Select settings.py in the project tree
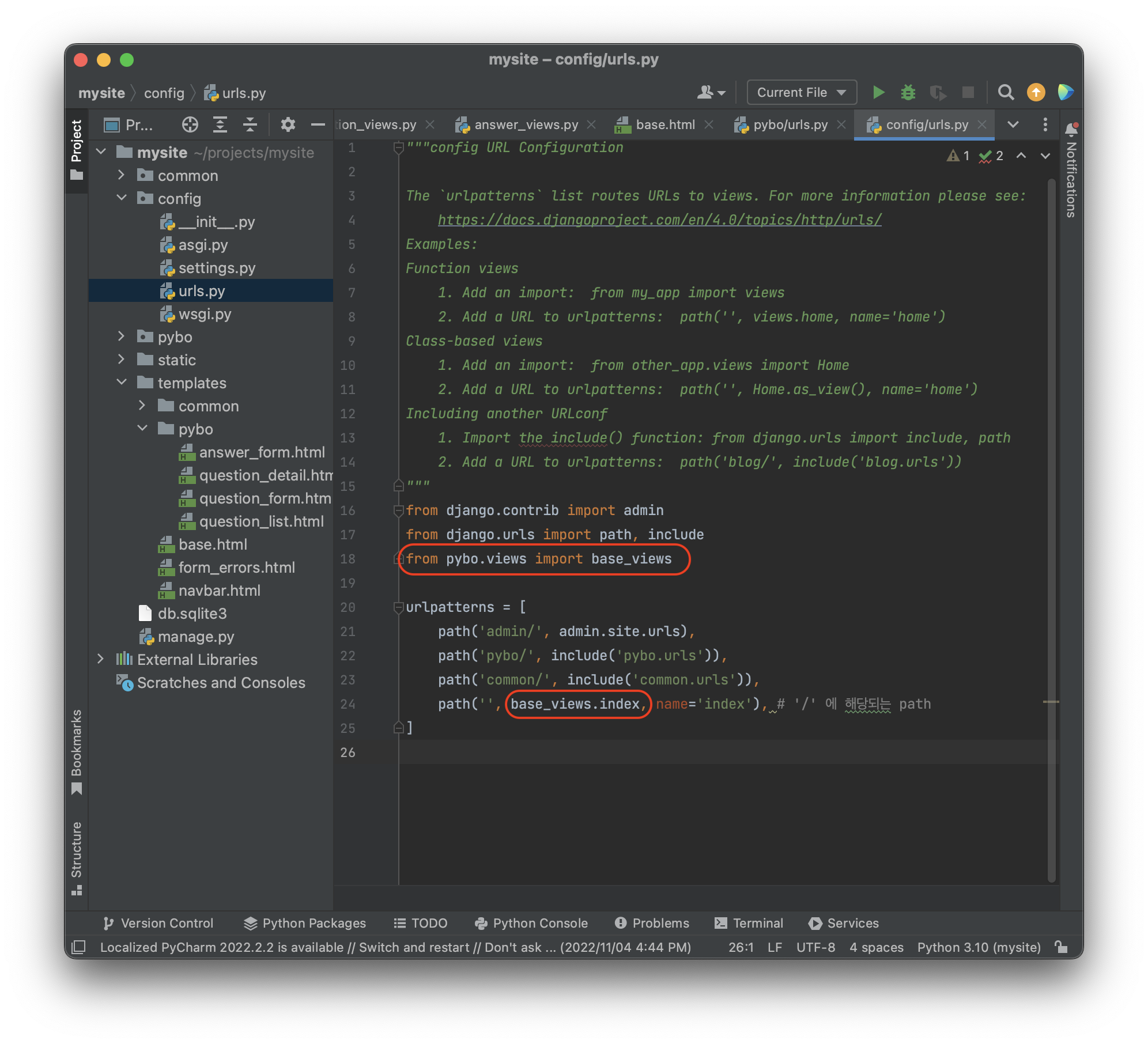The image size is (1148, 1044). [x=217, y=268]
